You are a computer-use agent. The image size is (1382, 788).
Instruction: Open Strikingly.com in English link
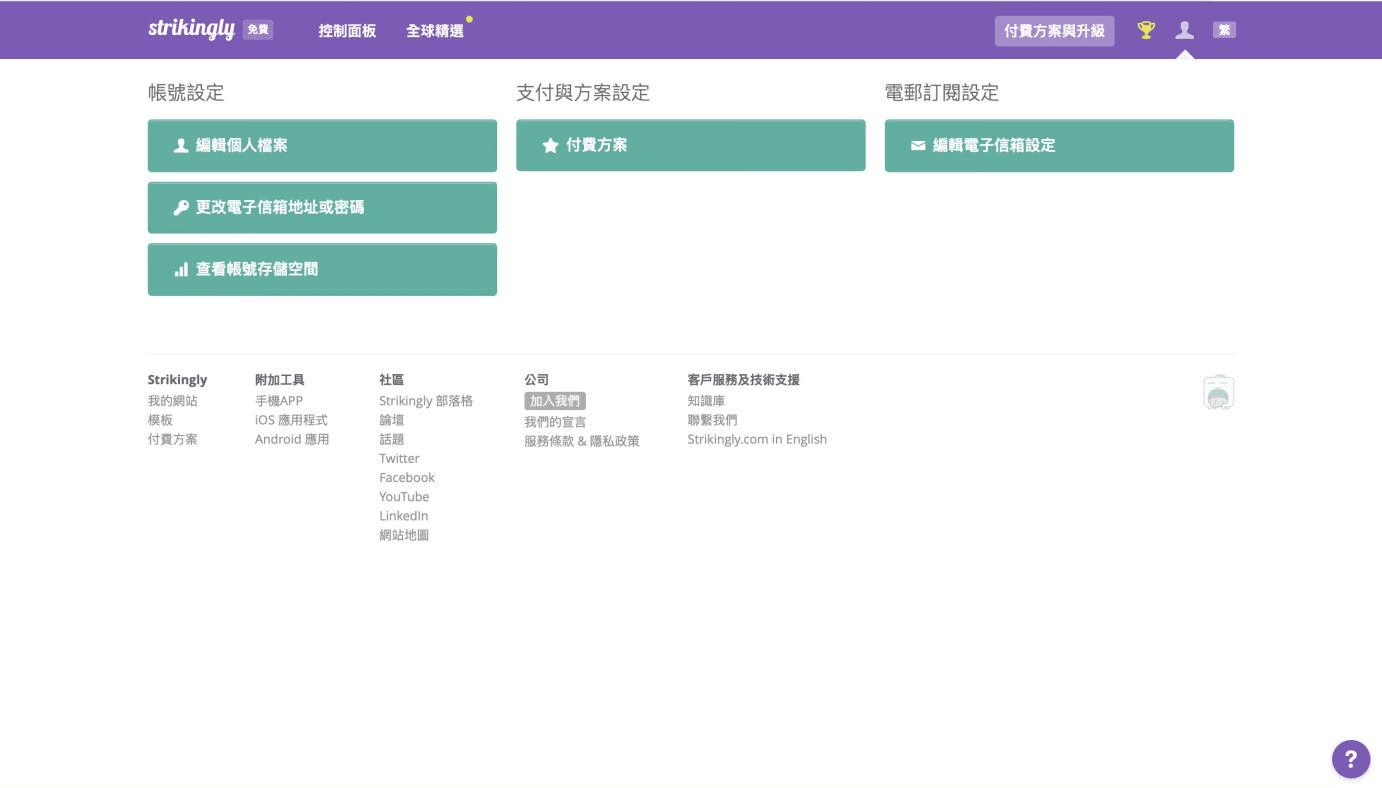[x=757, y=439]
